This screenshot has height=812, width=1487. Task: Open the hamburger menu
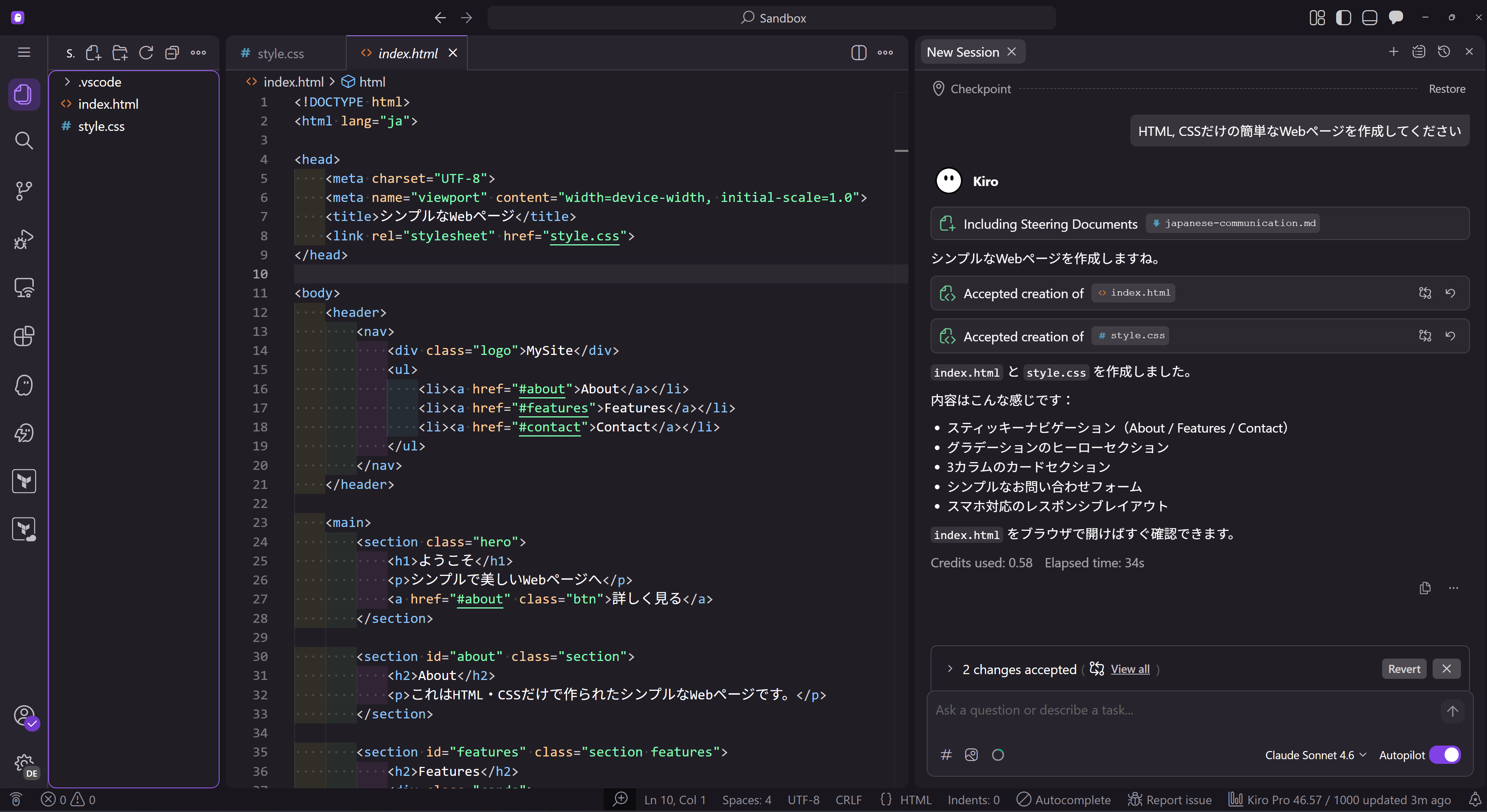(24, 51)
